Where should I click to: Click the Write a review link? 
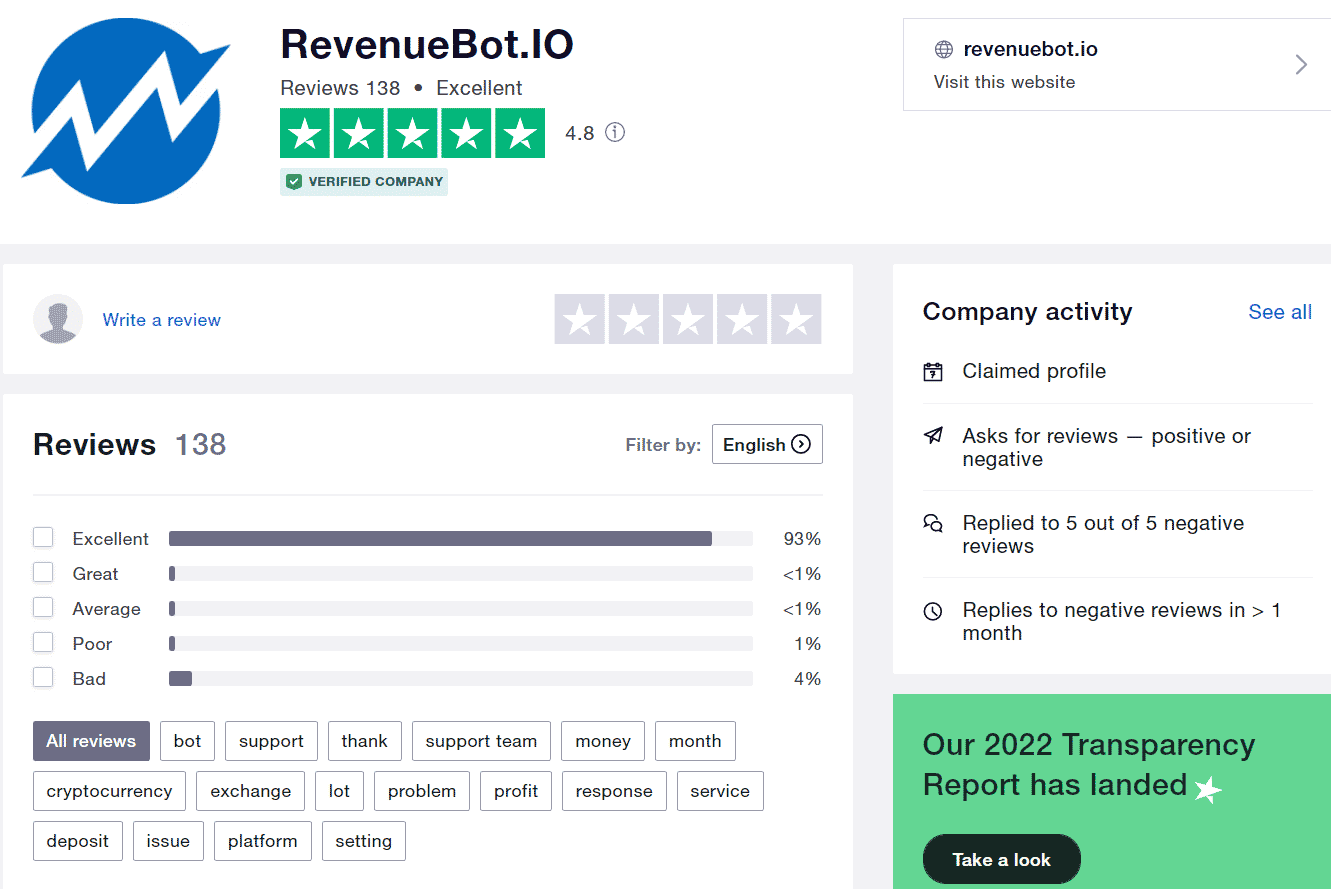(161, 320)
